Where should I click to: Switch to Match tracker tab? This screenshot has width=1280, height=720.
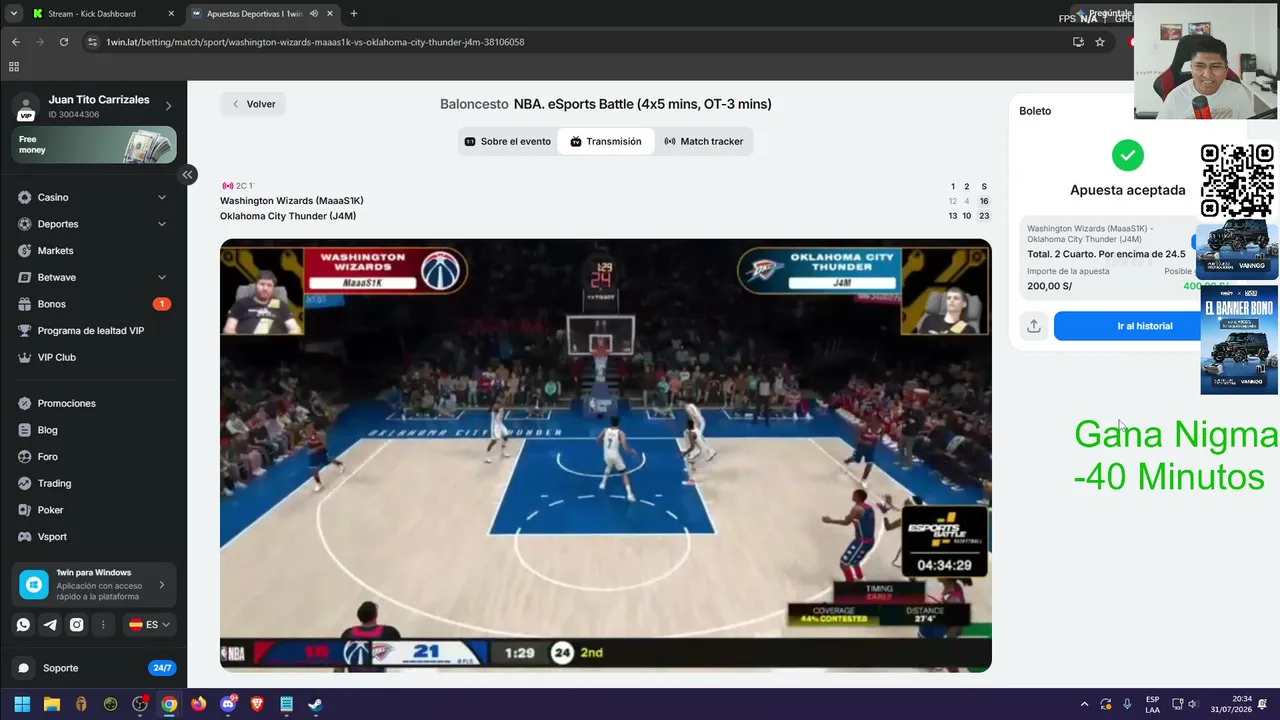tap(704, 142)
